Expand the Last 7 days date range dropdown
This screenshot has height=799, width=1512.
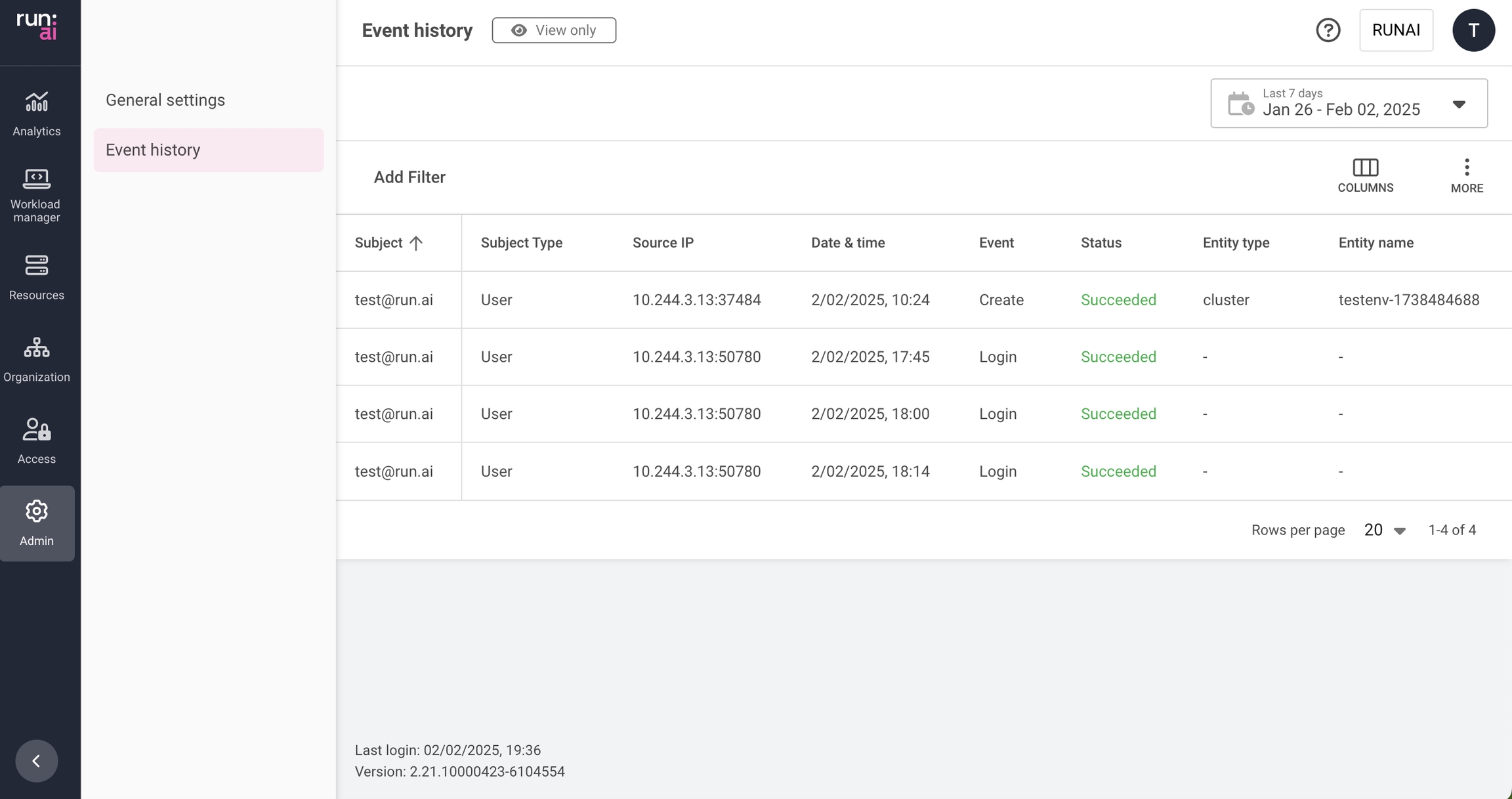(1458, 104)
